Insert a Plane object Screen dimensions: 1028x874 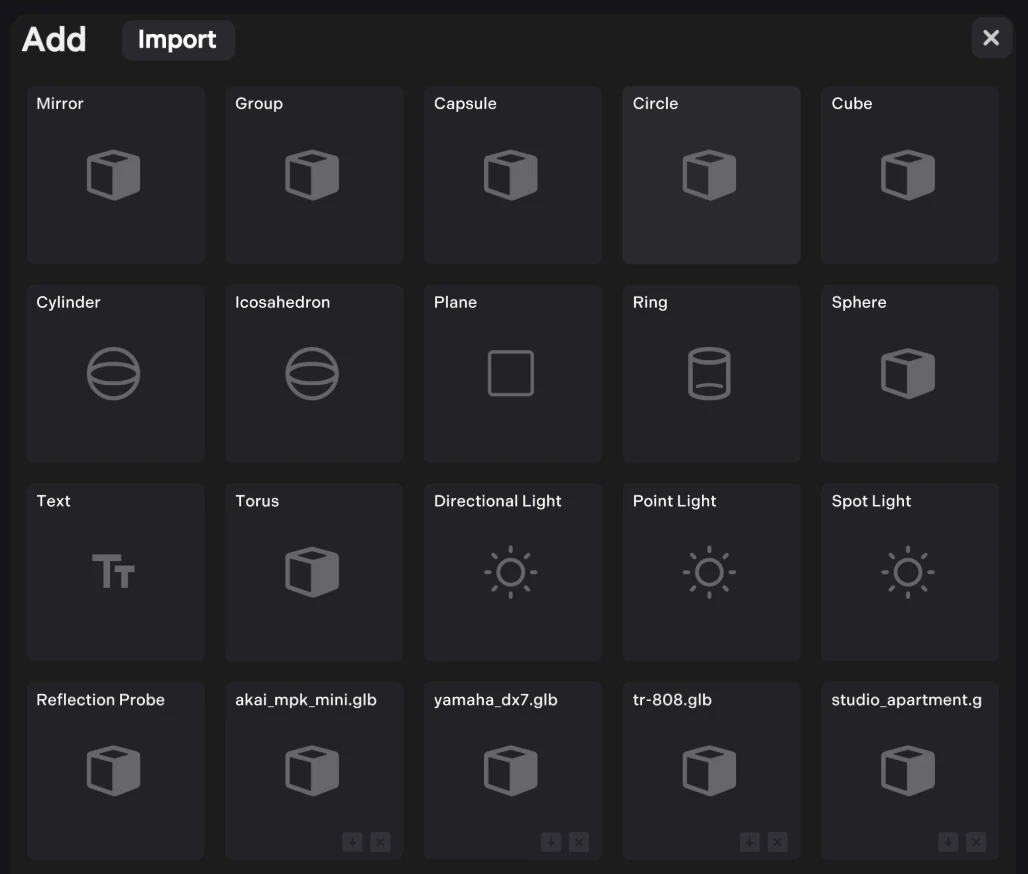click(x=512, y=374)
